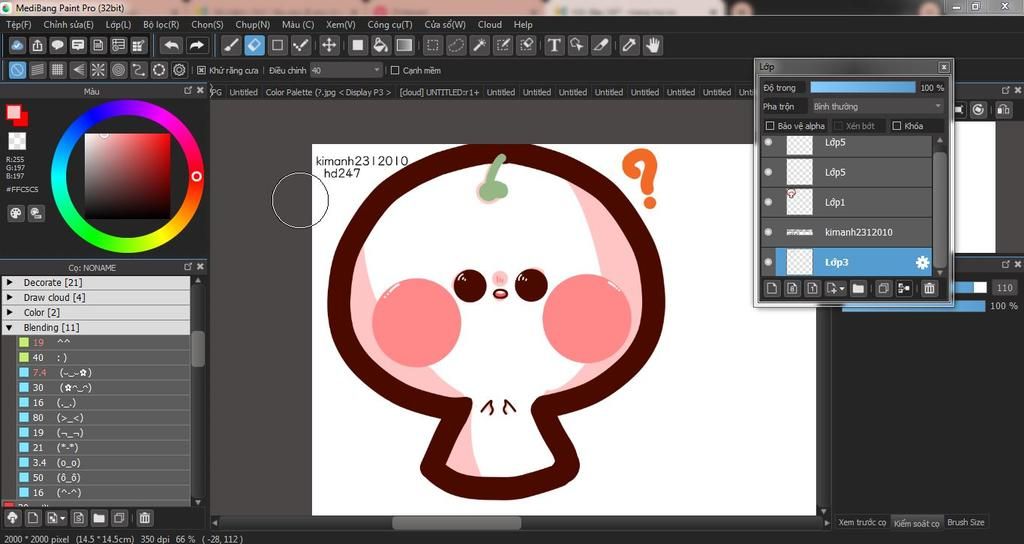Duplicate layer in Lớp panel

pyautogui.click(x=883, y=288)
